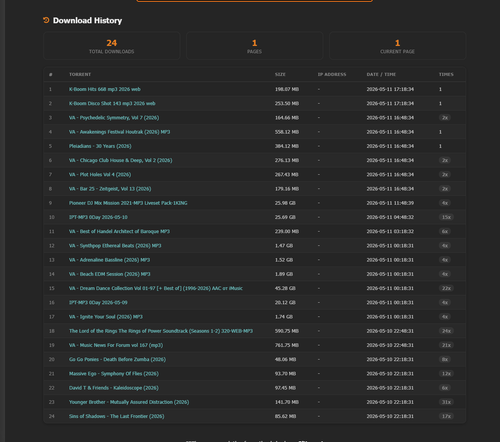Viewport: 500px width, 442px height.
Task: Click the 31x badge on Younger Brother row
Action: [x=446, y=402]
